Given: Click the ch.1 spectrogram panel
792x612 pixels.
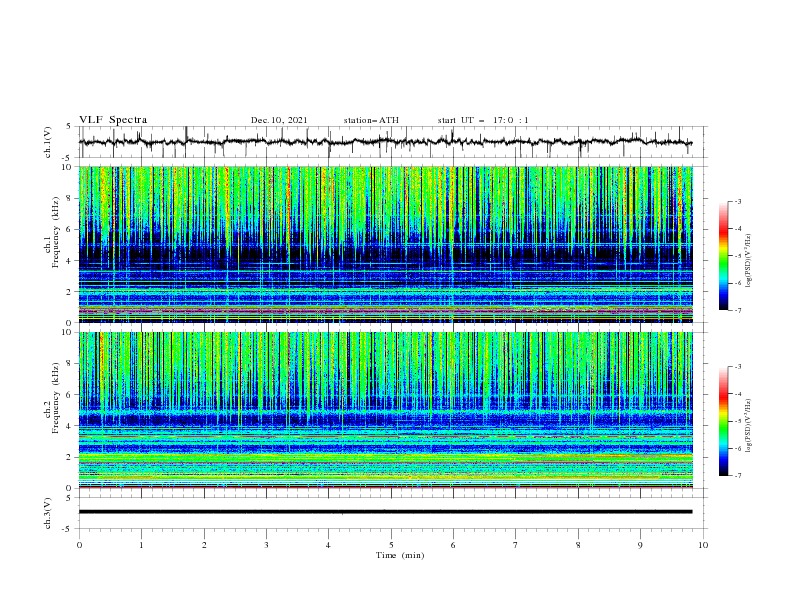Looking at the screenshot, I should 385,244.
